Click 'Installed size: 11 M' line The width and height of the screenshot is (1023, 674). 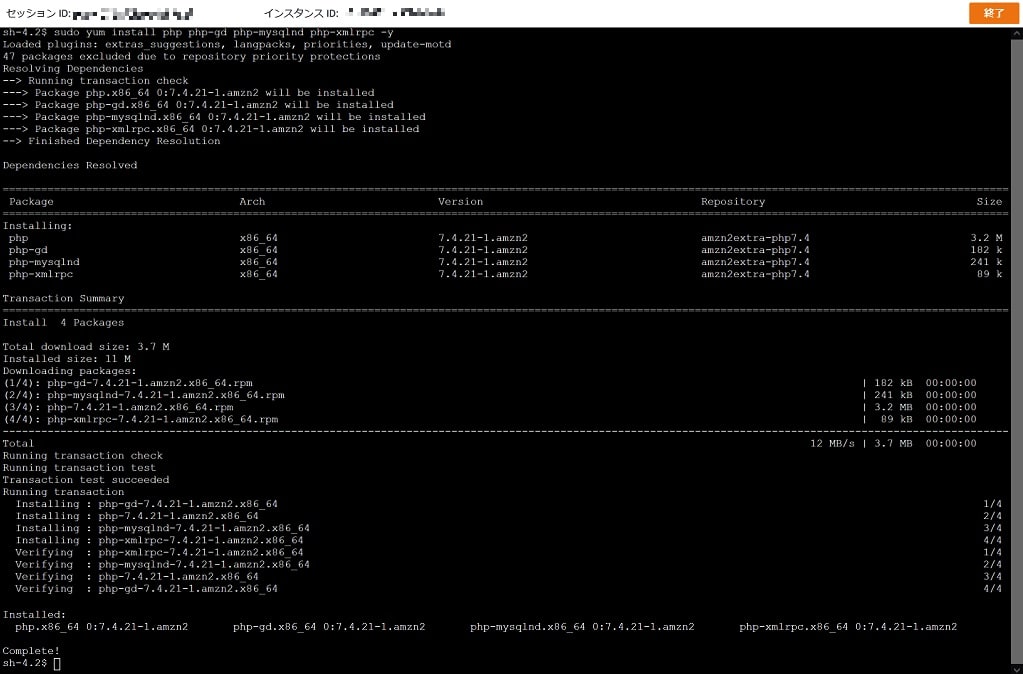coord(67,359)
